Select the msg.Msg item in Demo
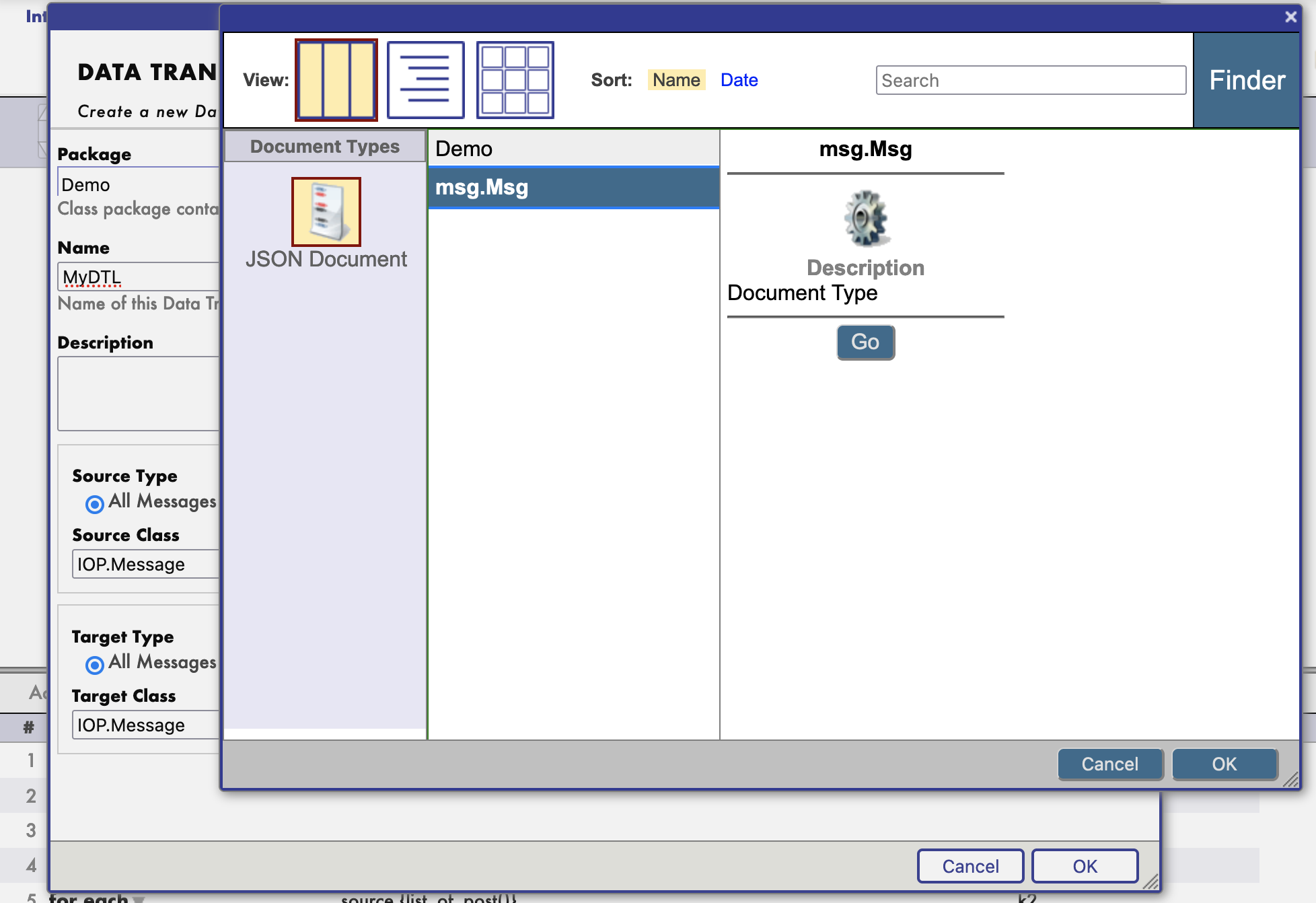Viewport: 1316px width, 903px height. (x=575, y=187)
